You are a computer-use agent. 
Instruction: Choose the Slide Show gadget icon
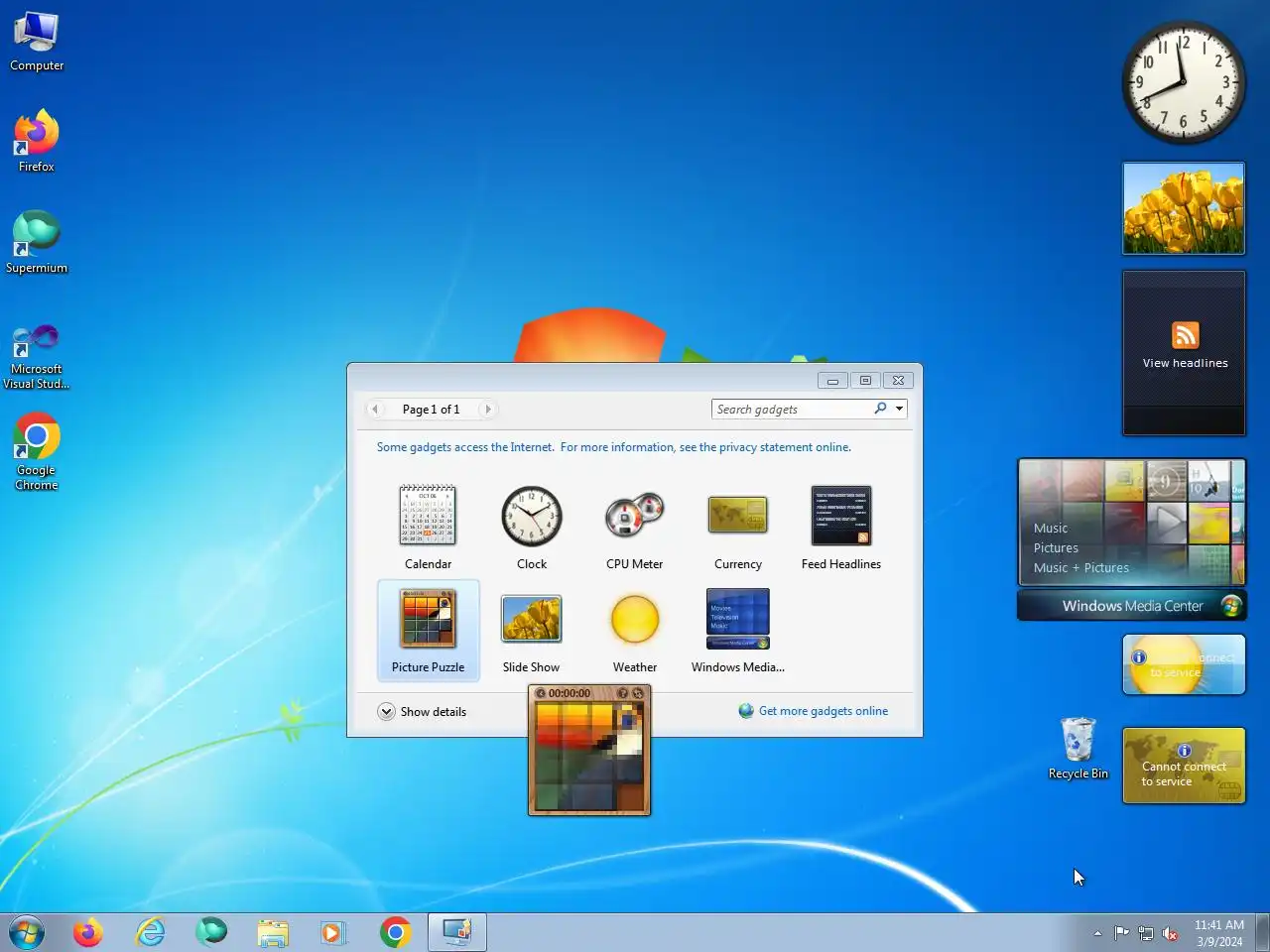[531, 619]
